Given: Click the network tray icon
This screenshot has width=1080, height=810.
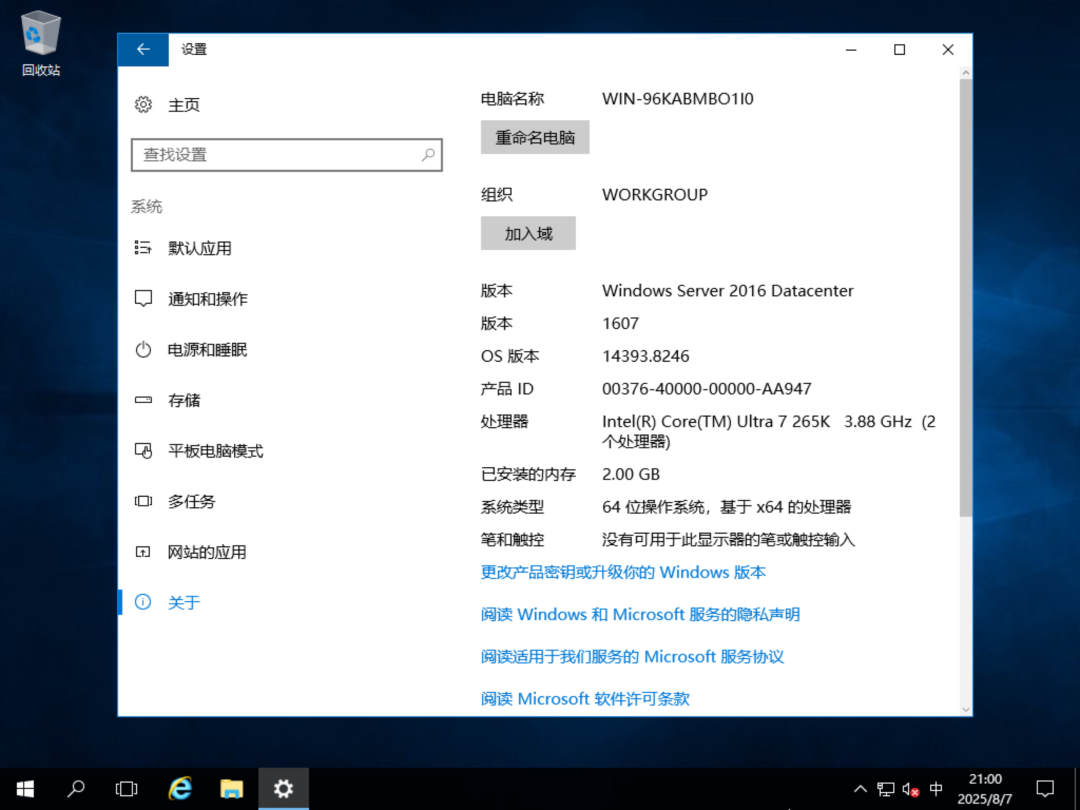Looking at the screenshot, I should tap(885, 789).
